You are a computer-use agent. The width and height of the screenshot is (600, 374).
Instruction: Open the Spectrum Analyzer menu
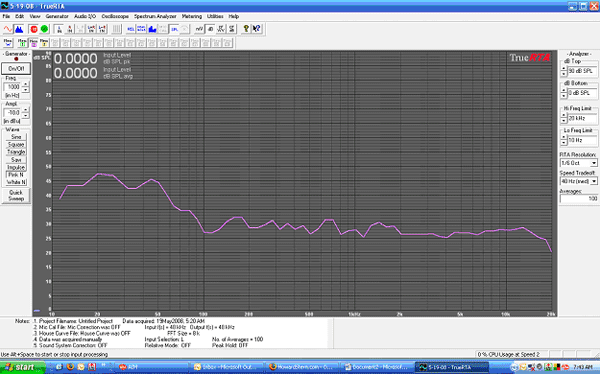point(155,16)
